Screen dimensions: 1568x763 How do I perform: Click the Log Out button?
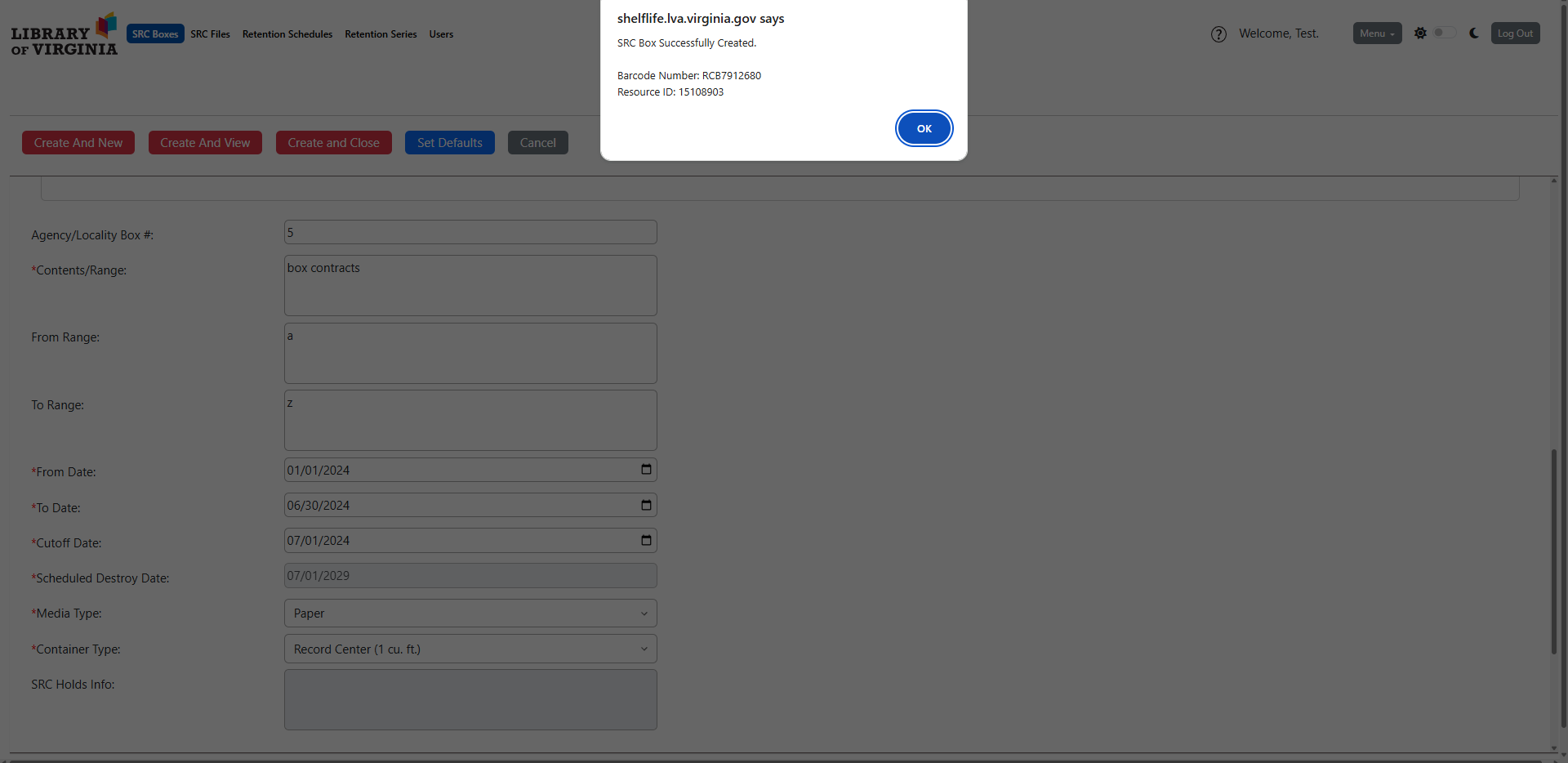1515,33
